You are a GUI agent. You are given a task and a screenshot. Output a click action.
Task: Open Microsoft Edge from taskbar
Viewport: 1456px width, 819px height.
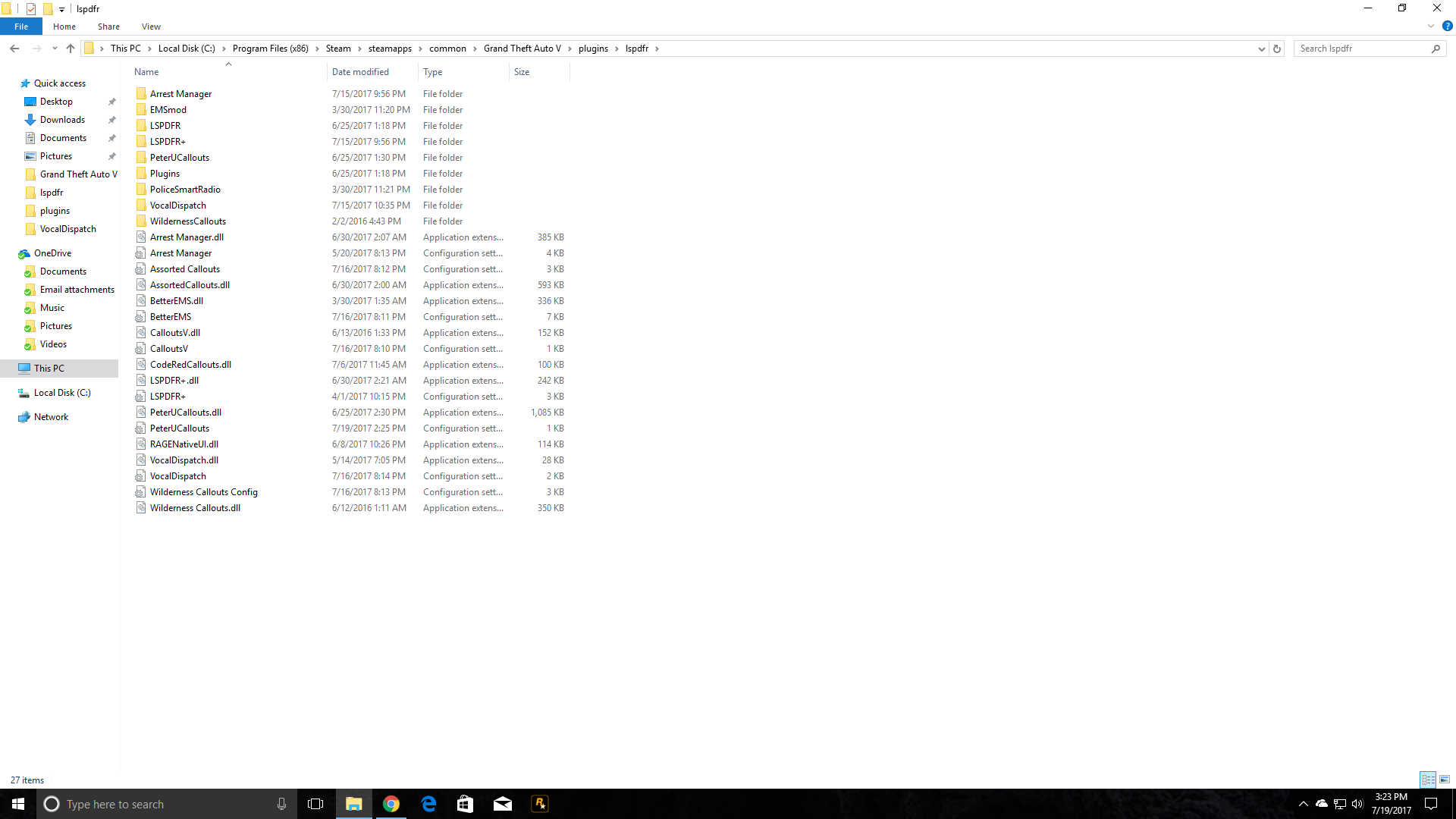428,804
